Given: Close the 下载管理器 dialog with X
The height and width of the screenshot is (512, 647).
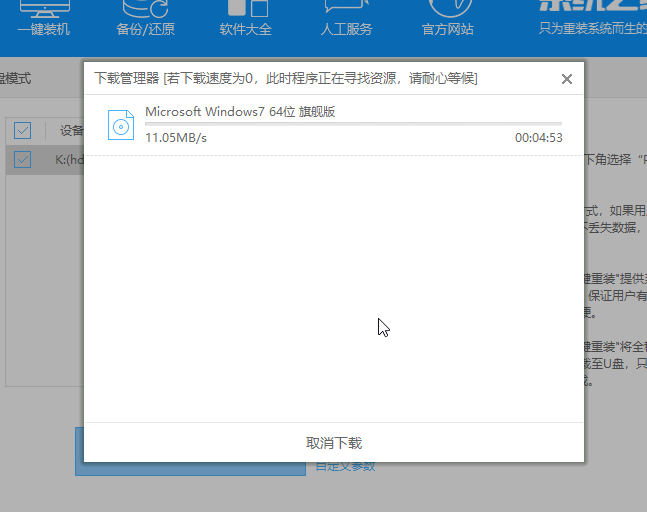Looking at the screenshot, I should pos(566,78).
